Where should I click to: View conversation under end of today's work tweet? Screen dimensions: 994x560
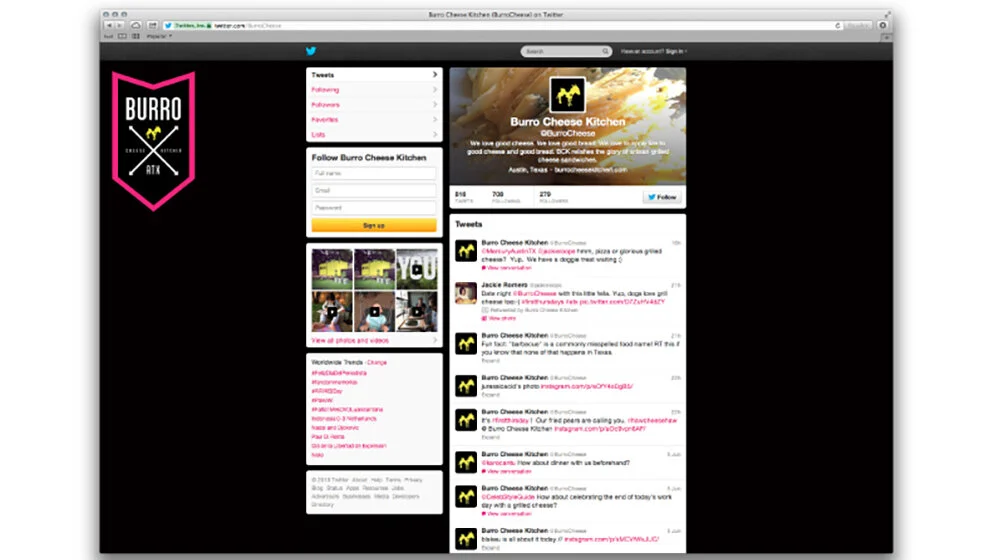pos(507,514)
